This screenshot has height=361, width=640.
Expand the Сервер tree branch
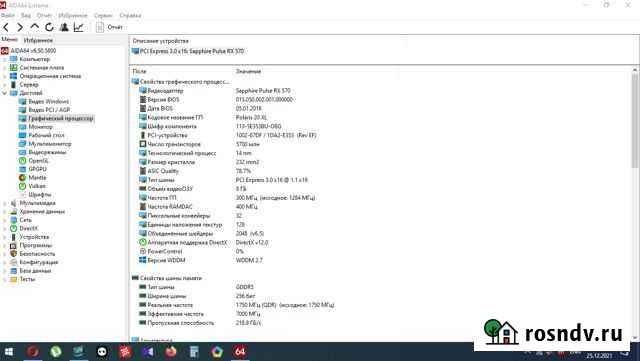4,85
